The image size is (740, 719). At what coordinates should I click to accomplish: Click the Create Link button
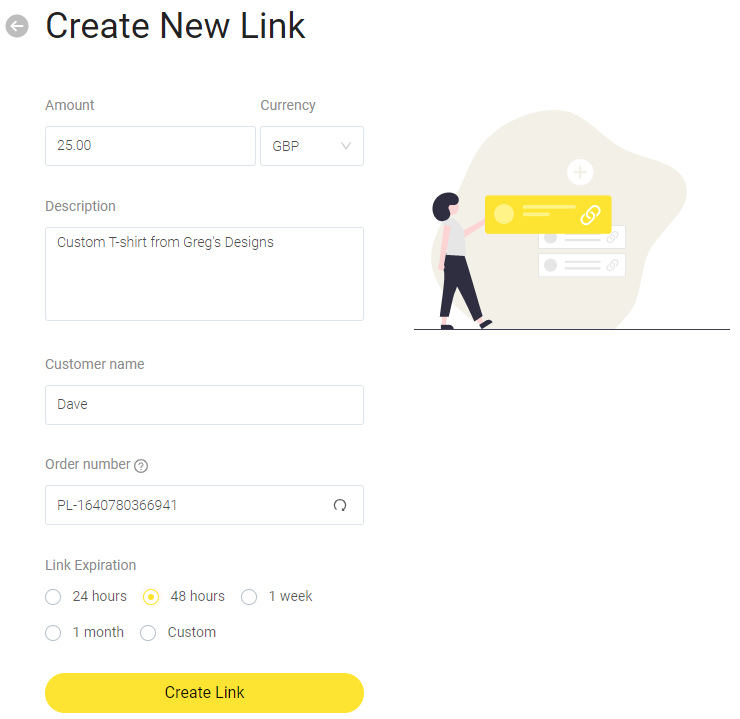tap(204, 693)
